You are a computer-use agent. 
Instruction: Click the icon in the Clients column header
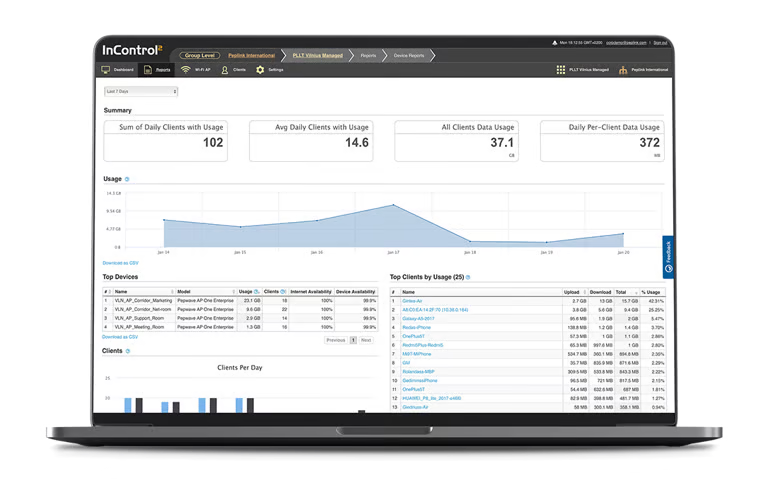(x=283, y=291)
